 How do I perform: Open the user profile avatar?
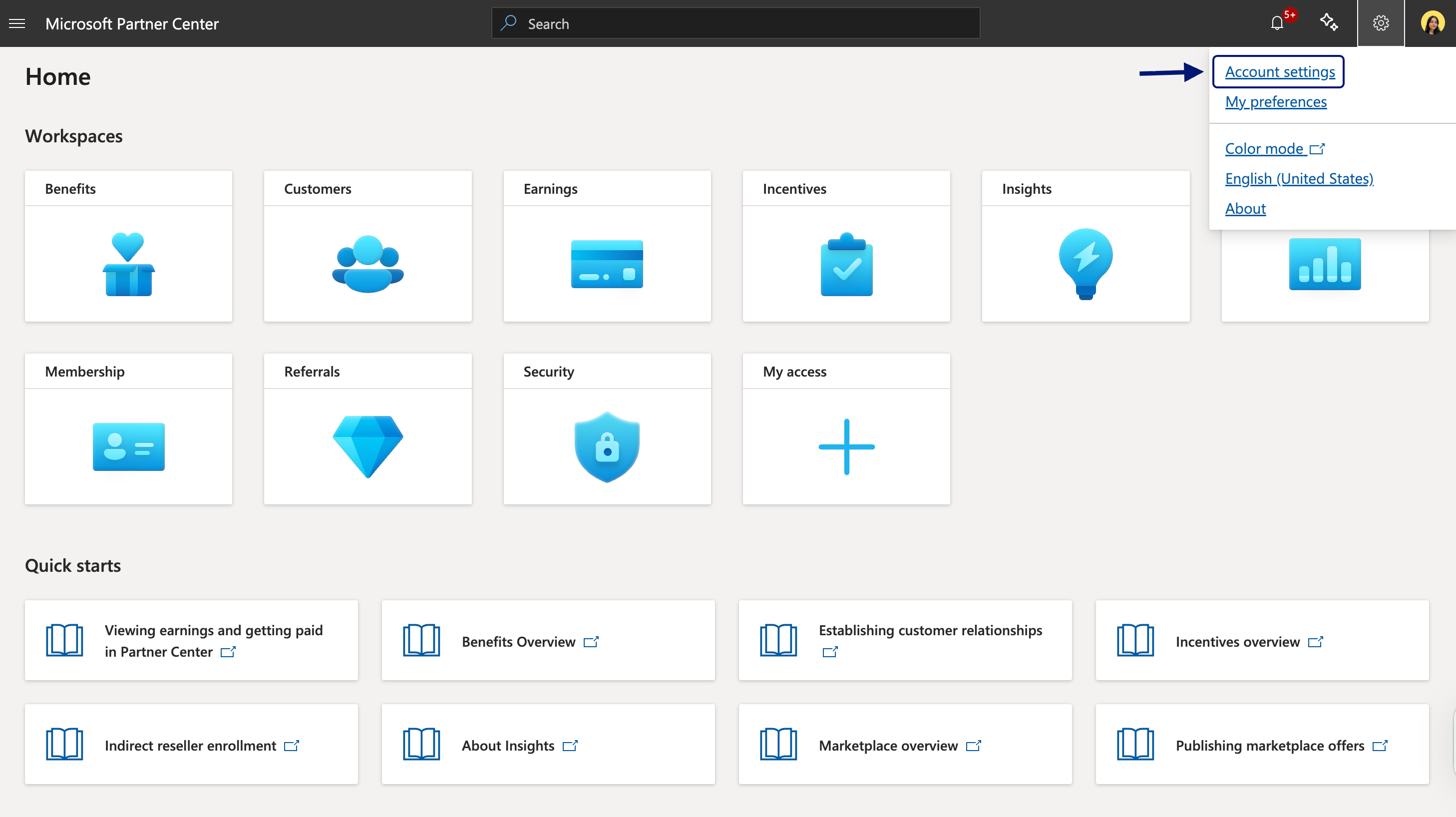[1433, 23]
